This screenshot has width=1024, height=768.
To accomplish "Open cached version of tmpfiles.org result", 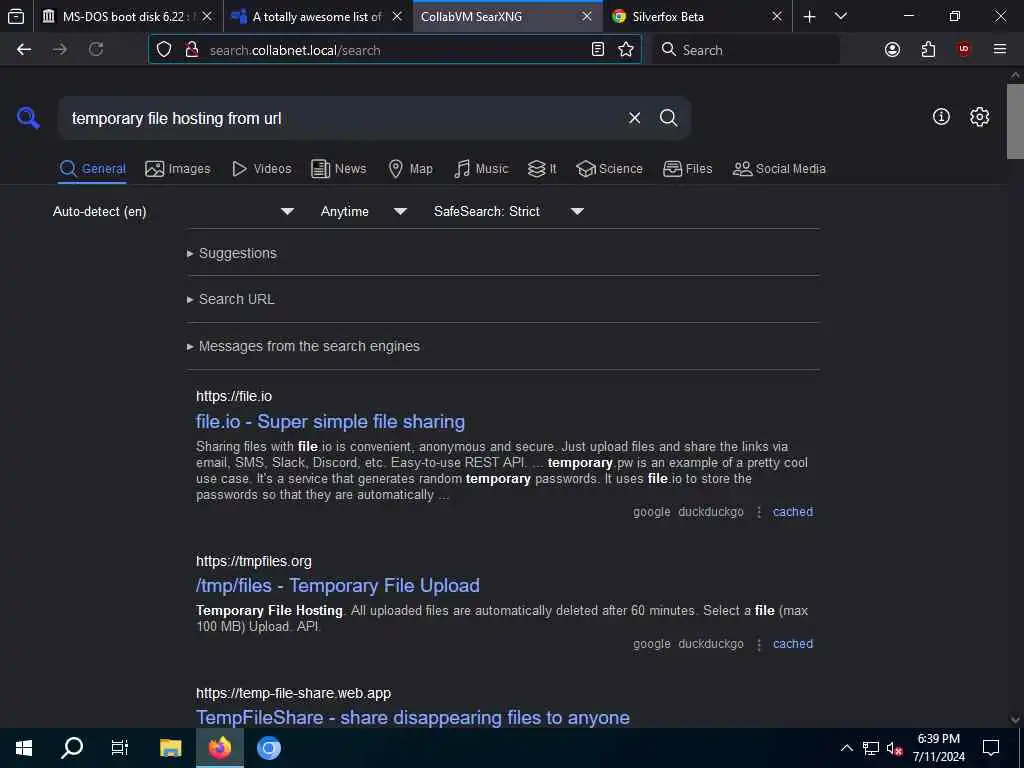I will coord(793,644).
